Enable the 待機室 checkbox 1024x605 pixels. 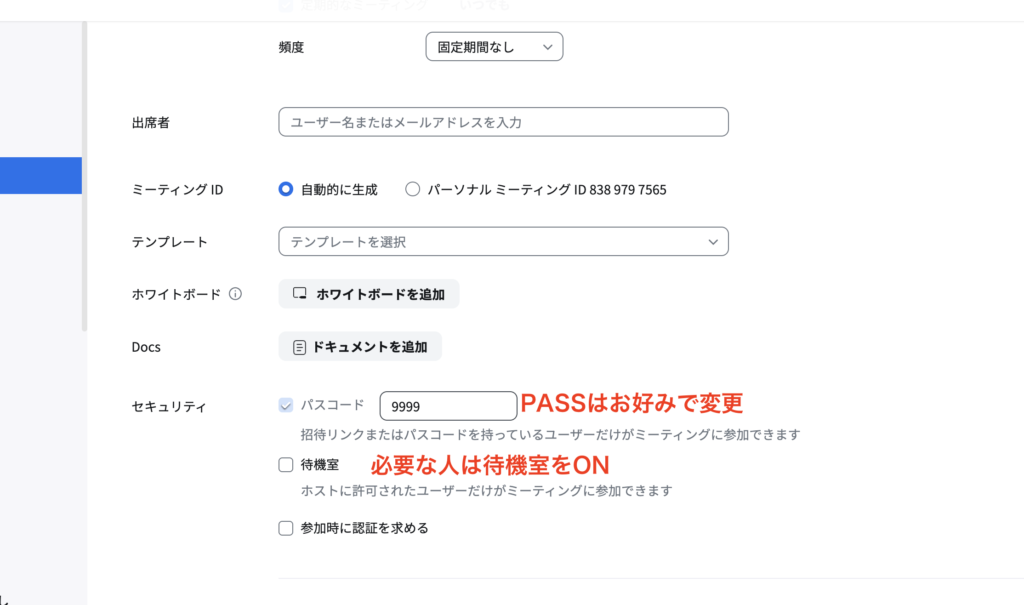tap(285, 465)
